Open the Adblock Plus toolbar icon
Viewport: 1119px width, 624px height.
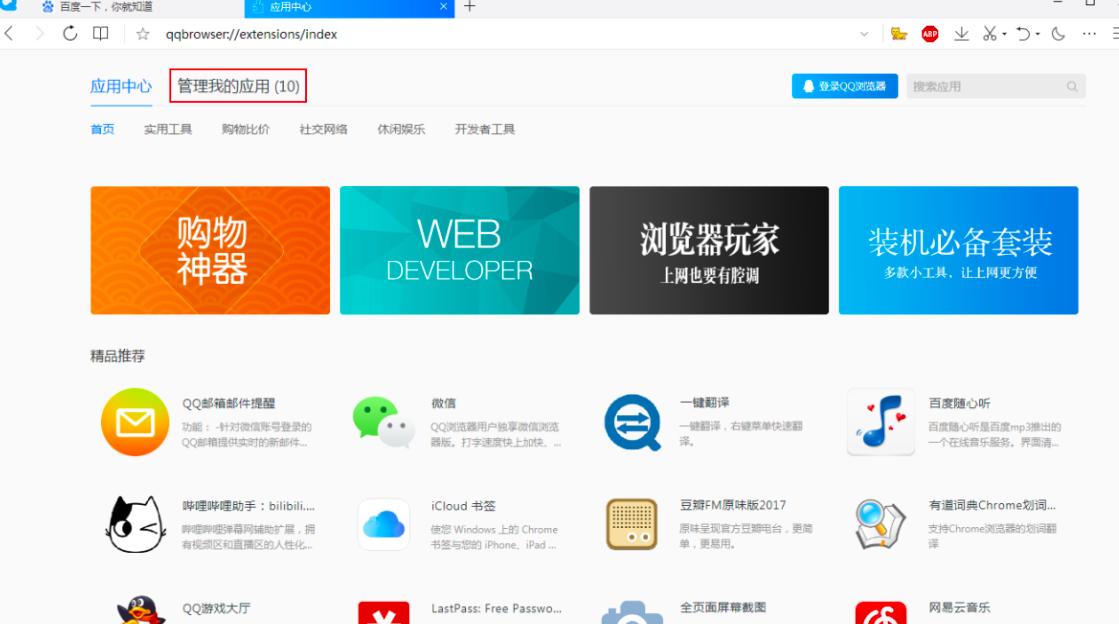point(932,33)
